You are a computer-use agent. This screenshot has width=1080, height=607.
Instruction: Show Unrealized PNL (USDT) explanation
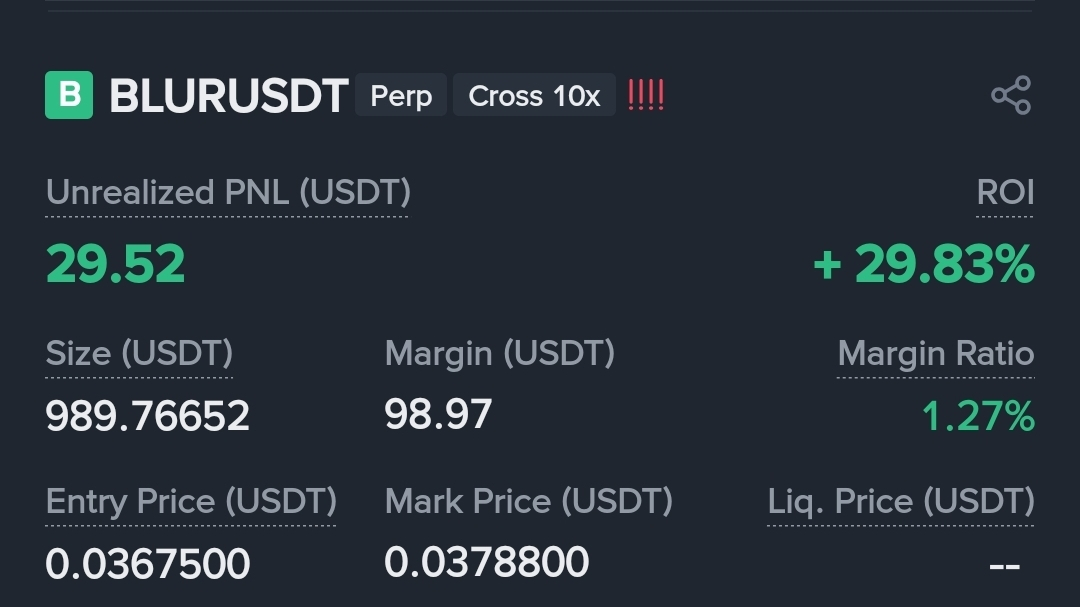pos(228,192)
